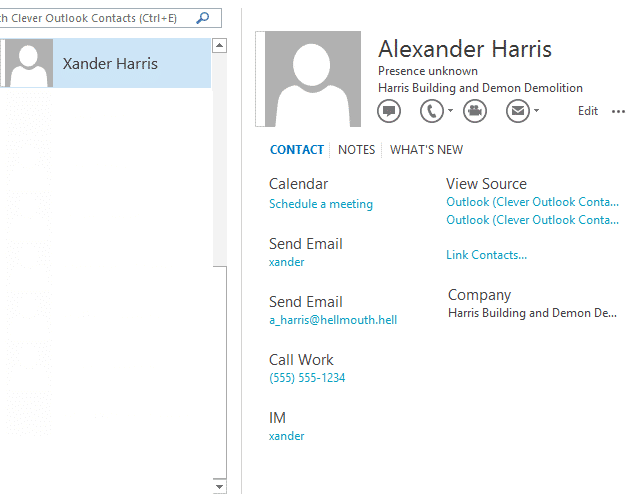Click the phone call icon
The width and height of the screenshot is (627, 494).
[x=431, y=111]
